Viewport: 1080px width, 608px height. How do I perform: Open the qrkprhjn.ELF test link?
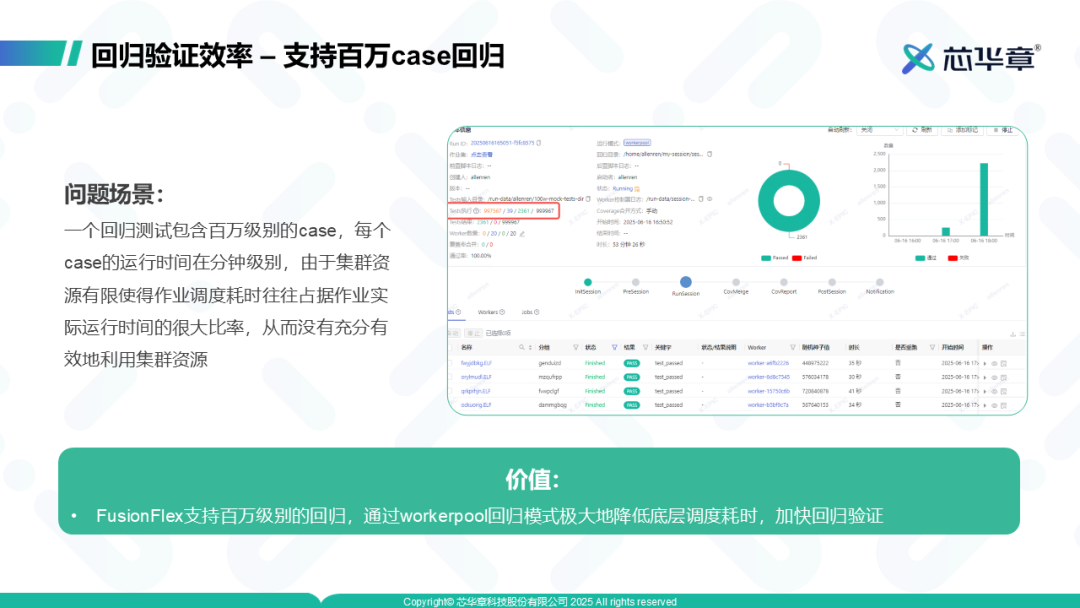click(475, 391)
